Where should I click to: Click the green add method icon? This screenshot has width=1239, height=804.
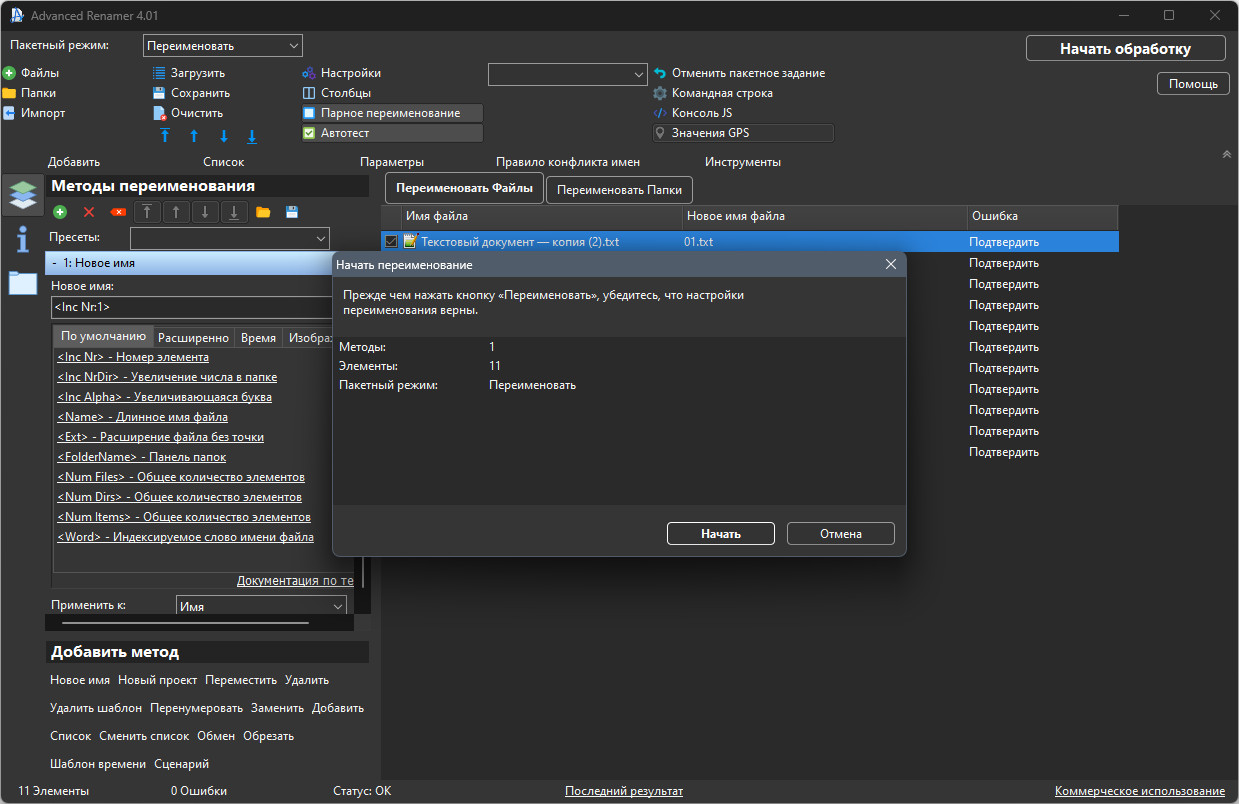click(x=60, y=212)
